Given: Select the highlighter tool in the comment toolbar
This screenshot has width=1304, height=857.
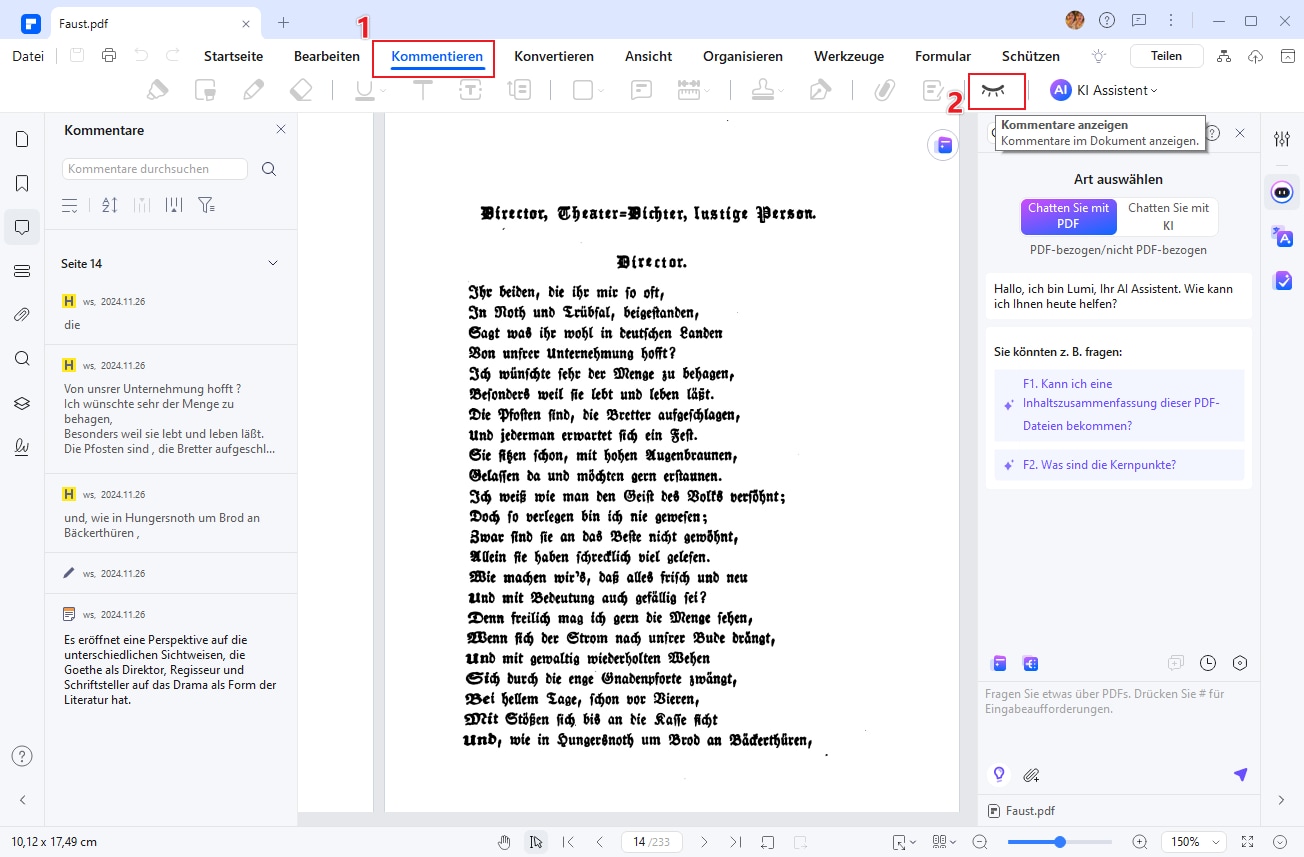Looking at the screenshot, I should pyautogui.click(x=158, y=90).
